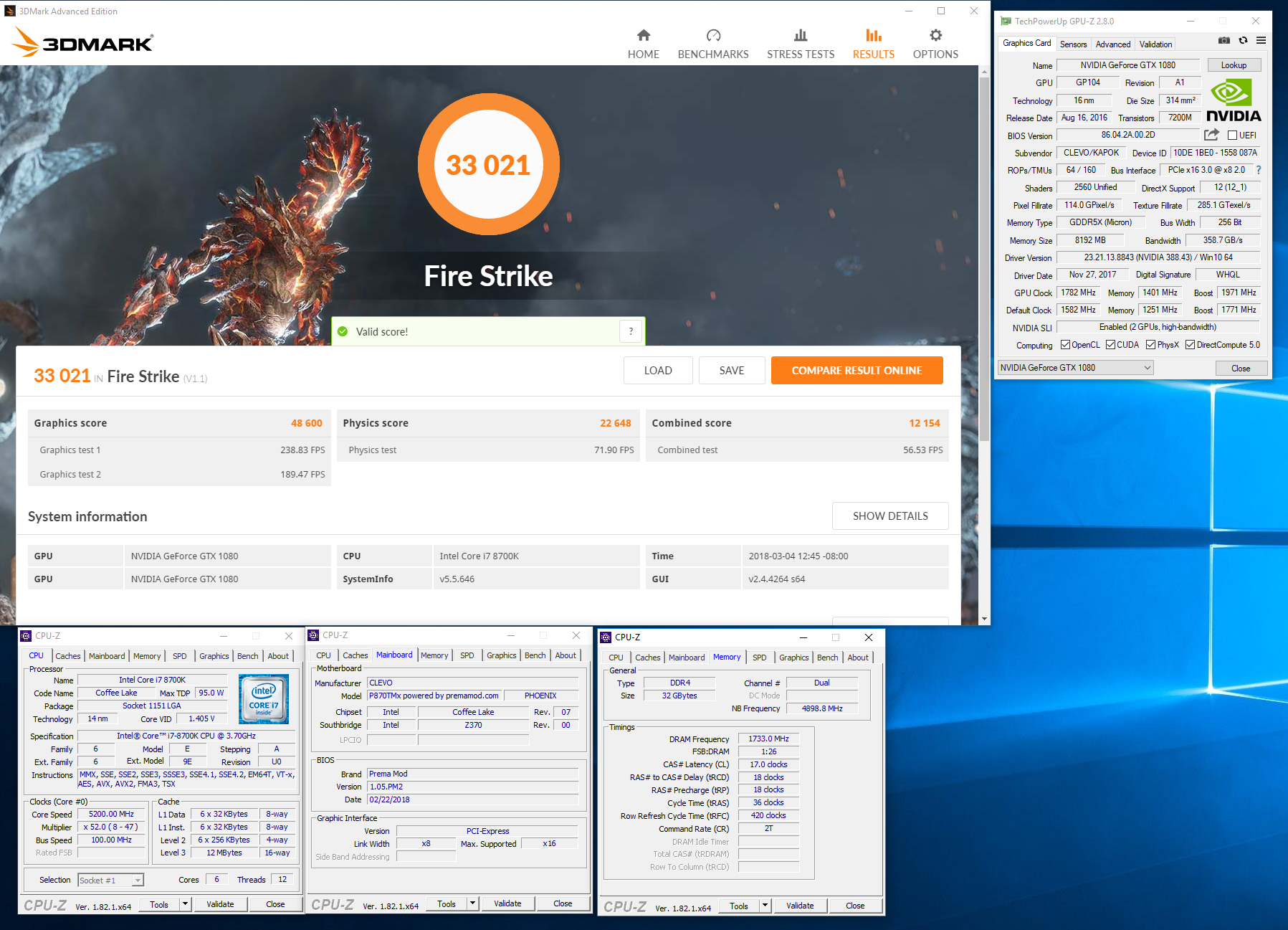Image resolution: width=1288 pixels, height=930 pixels.
Task: Toggle the PhysX checkbox
Action: [1150, 345]
